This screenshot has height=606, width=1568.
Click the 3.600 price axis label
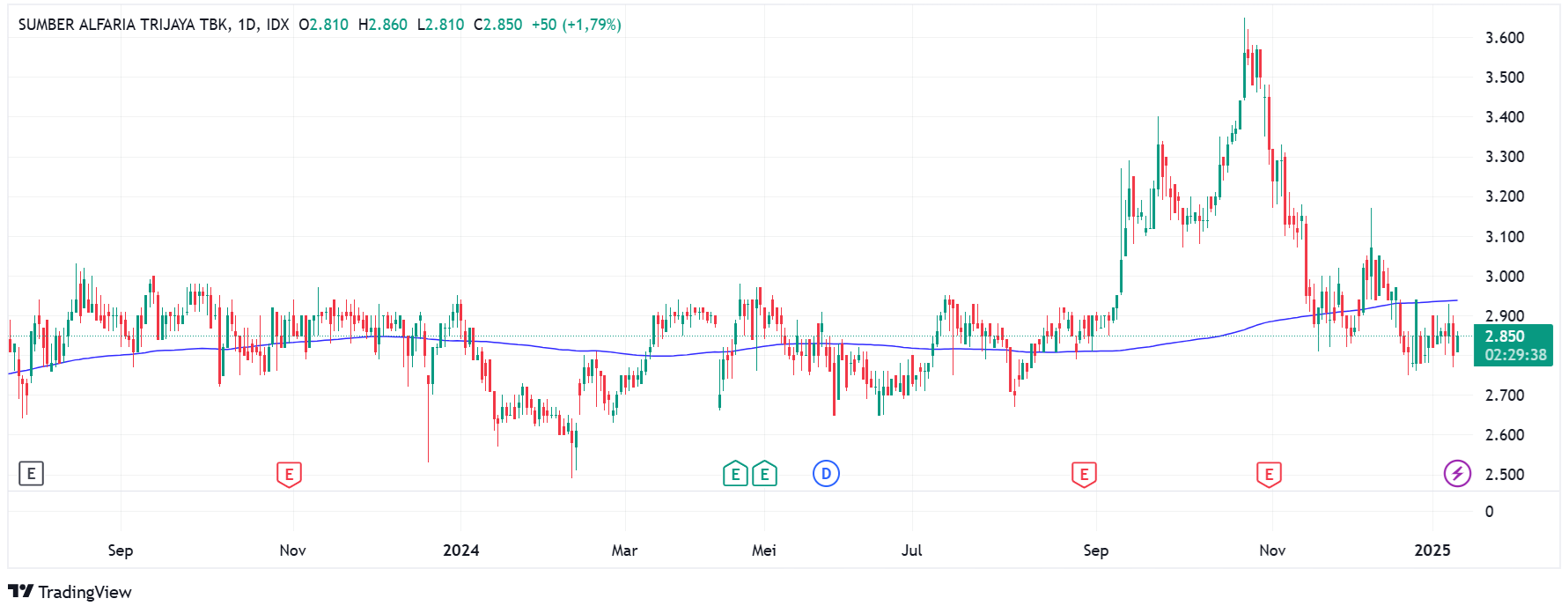1505,38
